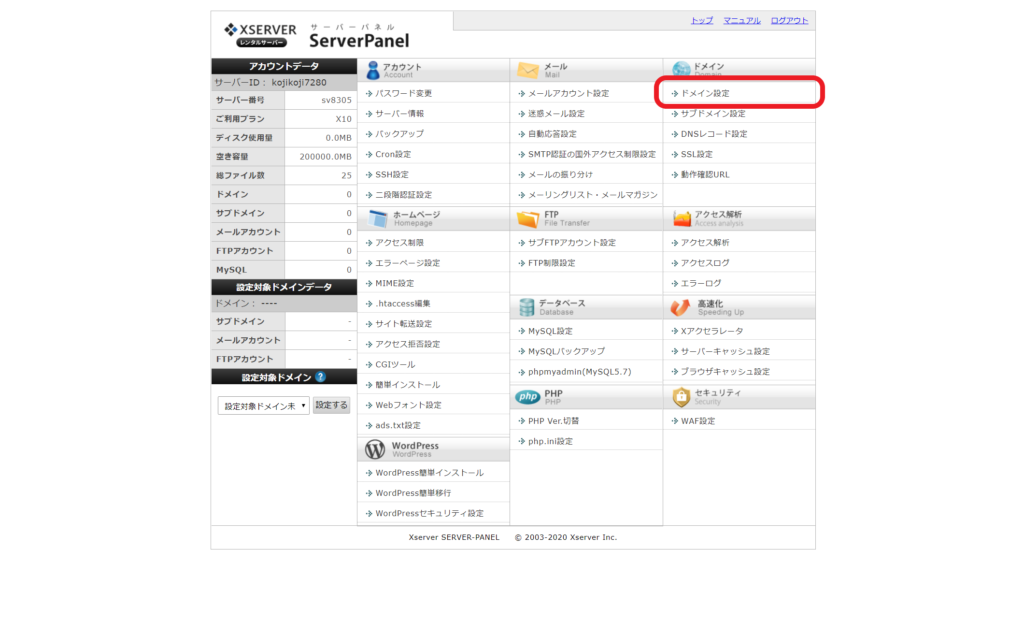
Task: Open WAF設定
Action: coord(698,421)
